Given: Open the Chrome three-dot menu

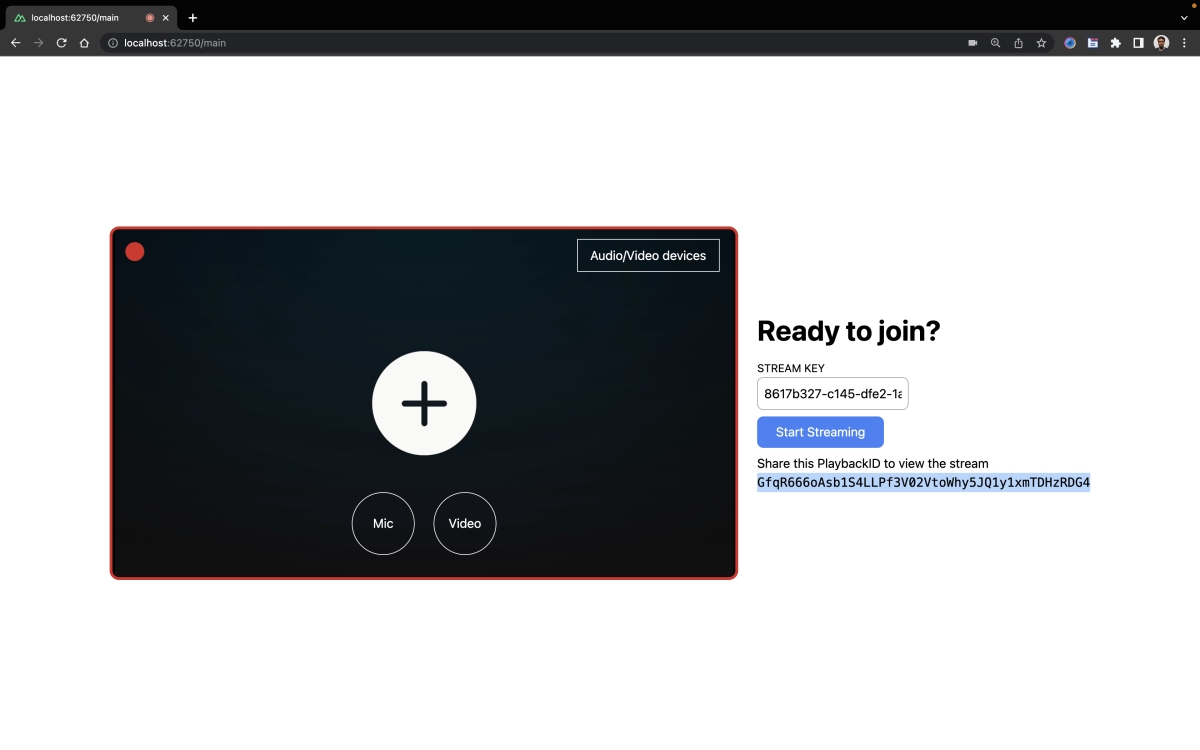Looking at the screenshot, I should point(1185,43).
